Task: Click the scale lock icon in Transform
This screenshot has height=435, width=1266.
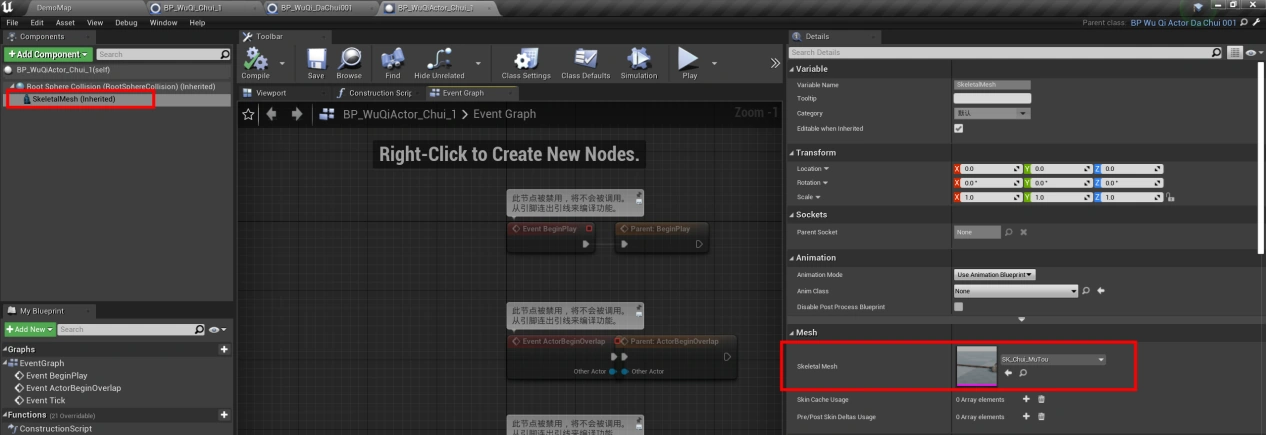Action: [x=1170, y=197]
